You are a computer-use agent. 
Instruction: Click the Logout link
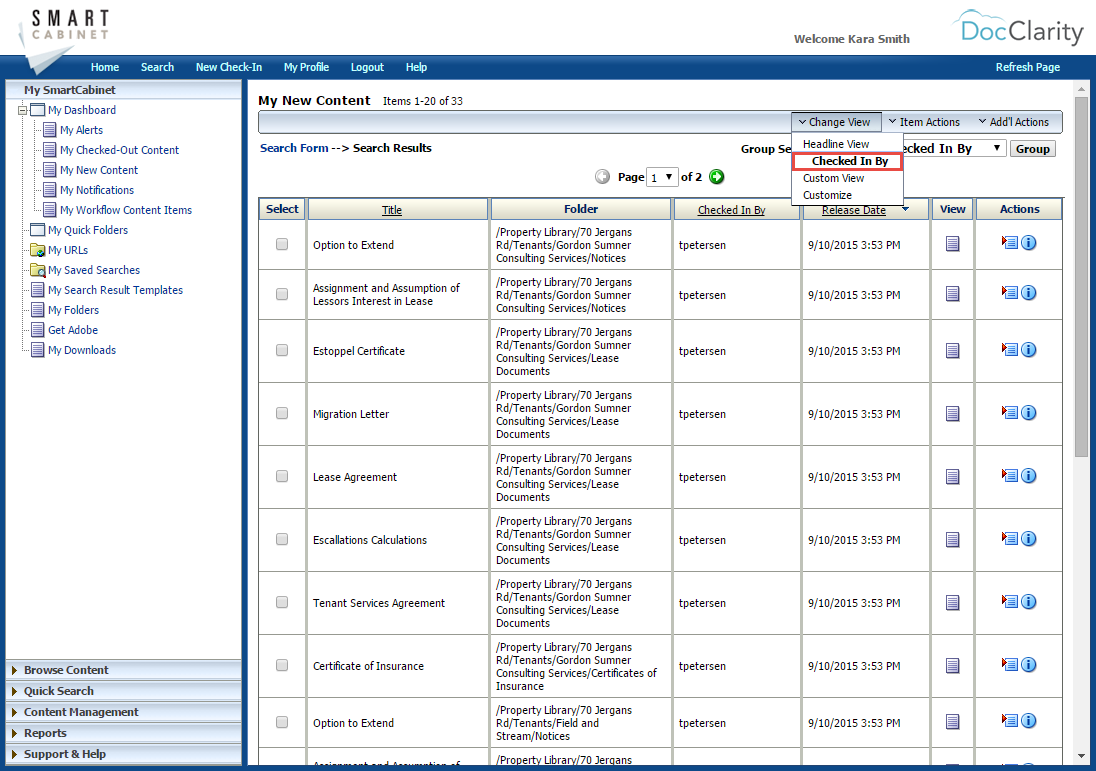(x=367, y=67)
